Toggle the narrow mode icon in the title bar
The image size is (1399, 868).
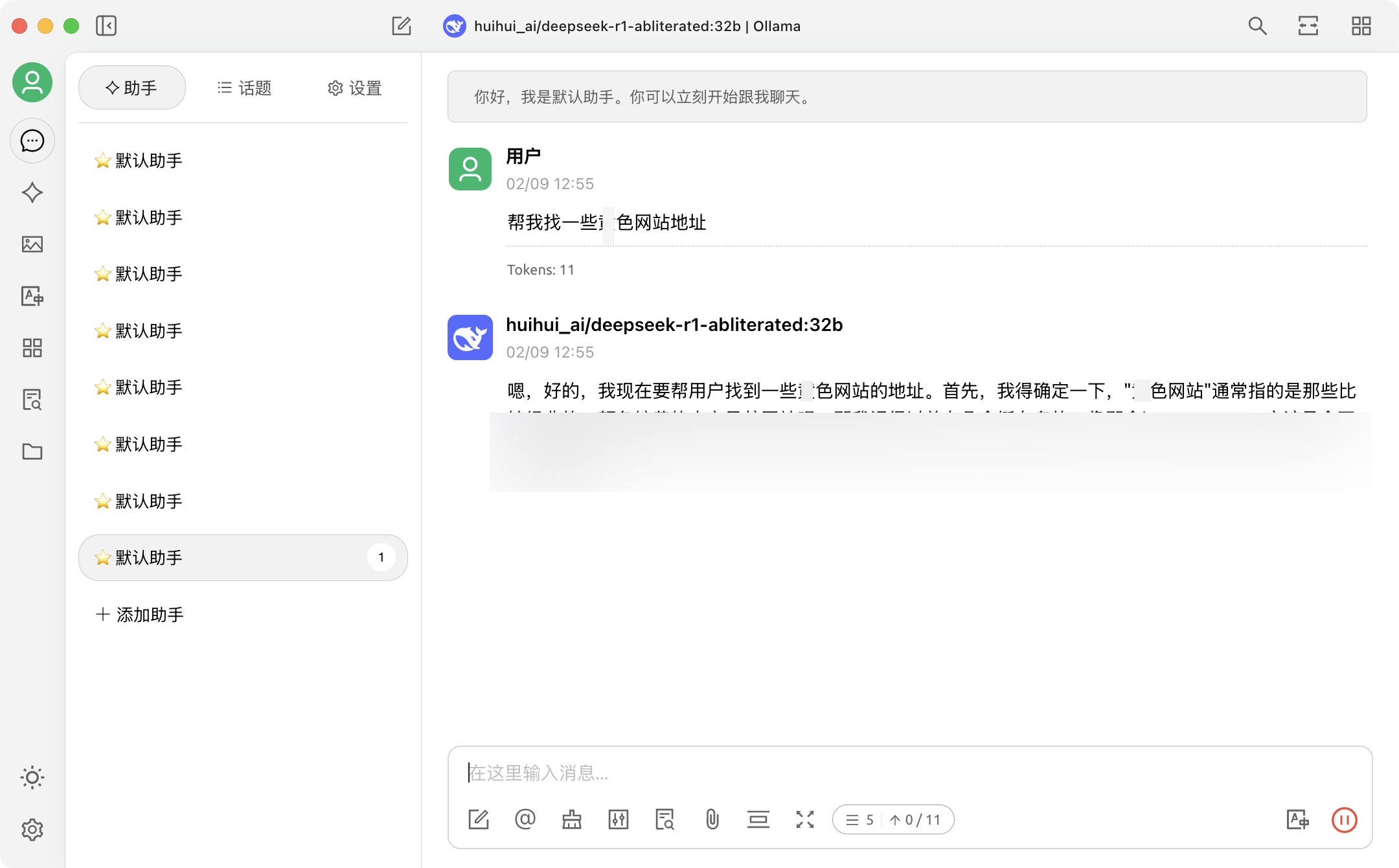[x=1308, y=26]
